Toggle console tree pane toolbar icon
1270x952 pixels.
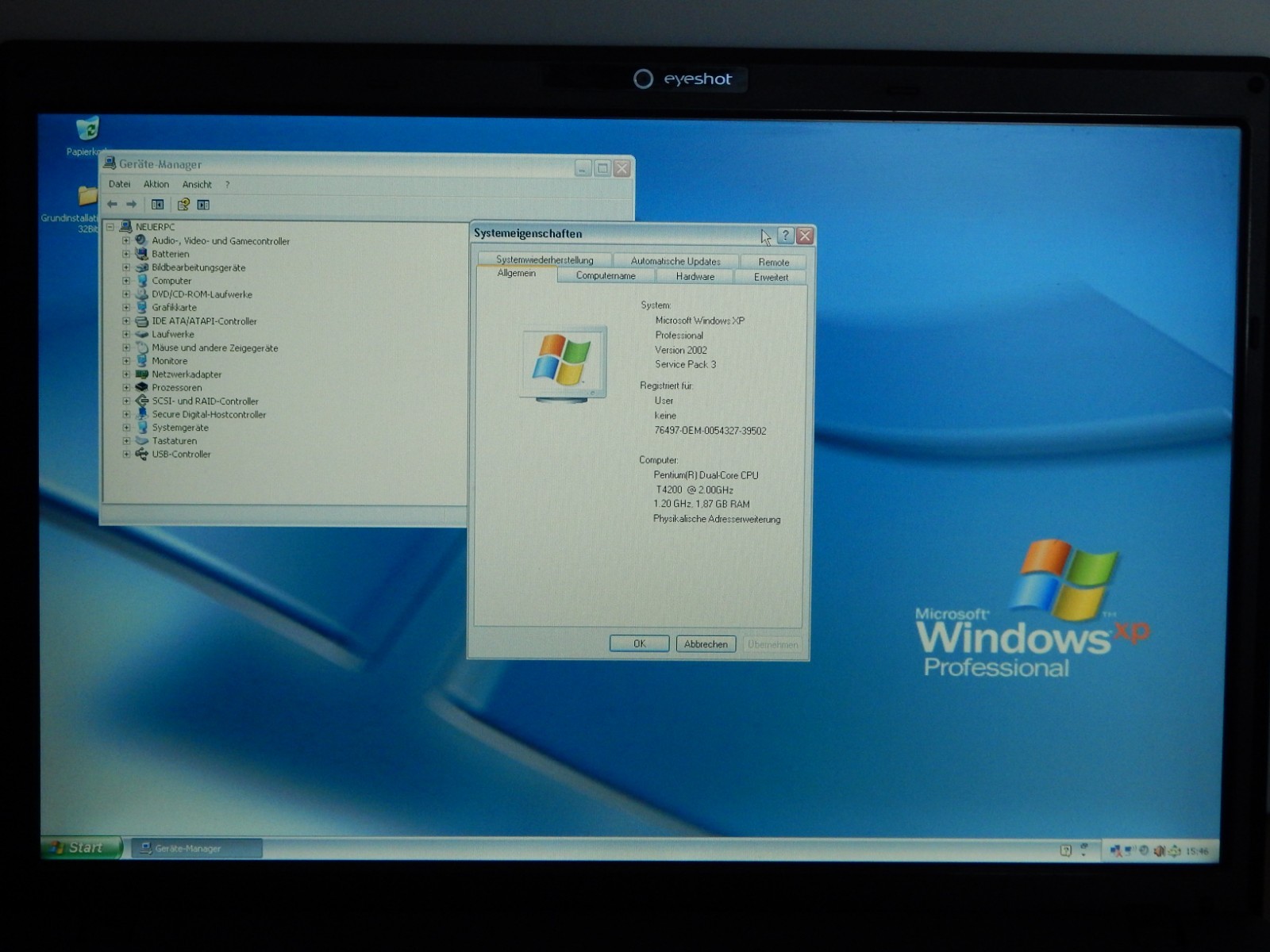point(158,205)
